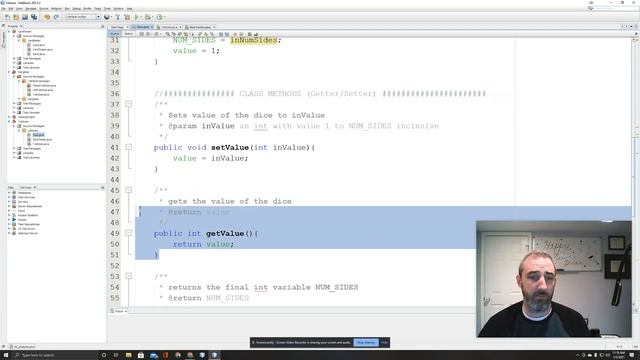
Task: Click the getValue method name on line 49
Action: [225, 233]
